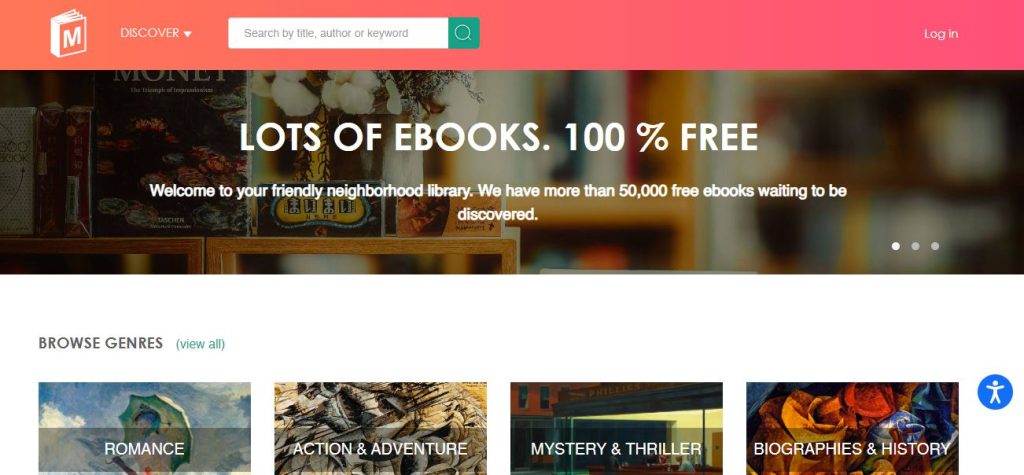Open the Biographies & History genre tile
This screenshot has width=1024, height=475.
(x=852, y=429)
